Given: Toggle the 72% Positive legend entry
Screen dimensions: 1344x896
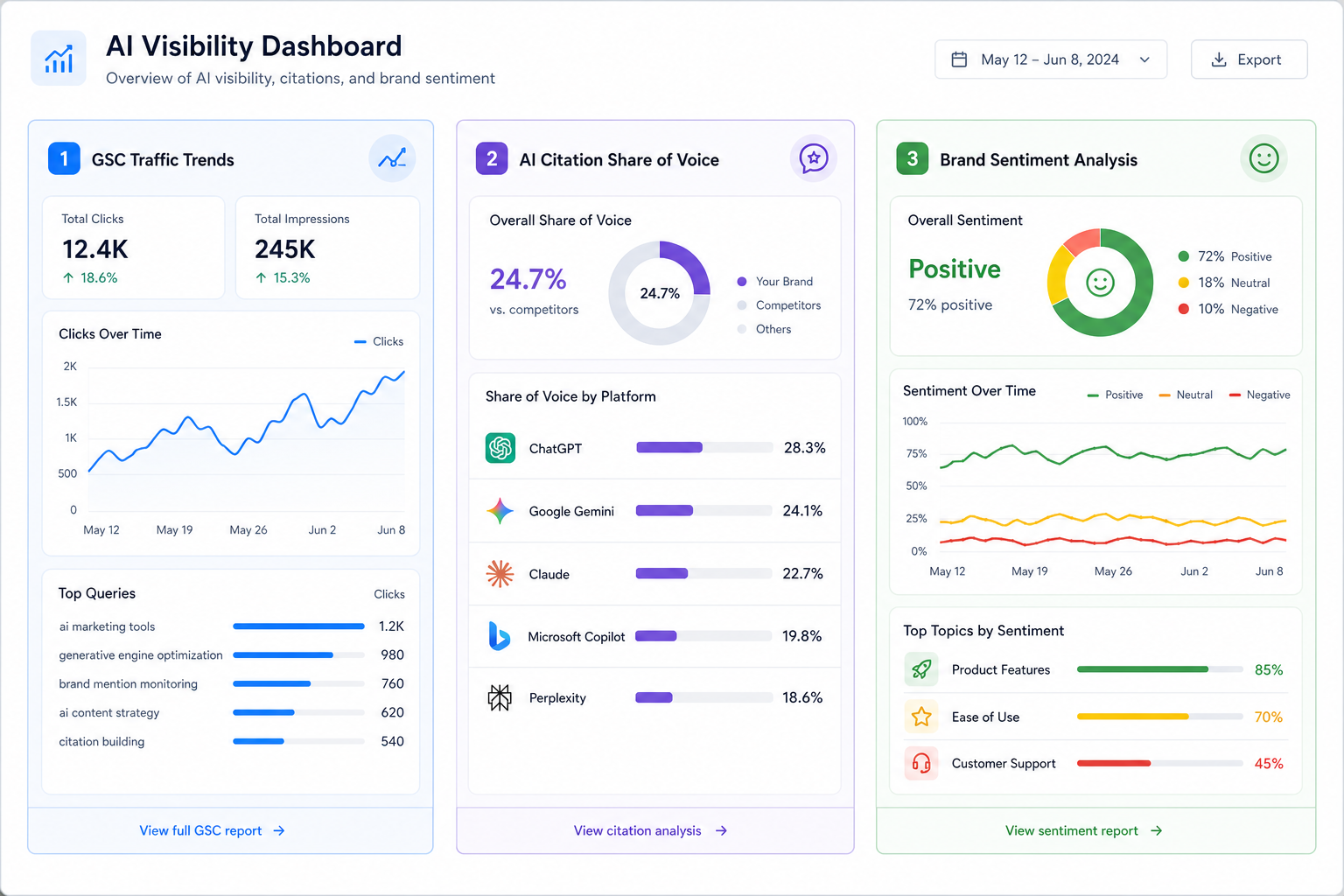Looking at the screenshot, I should coord(1225,256).
